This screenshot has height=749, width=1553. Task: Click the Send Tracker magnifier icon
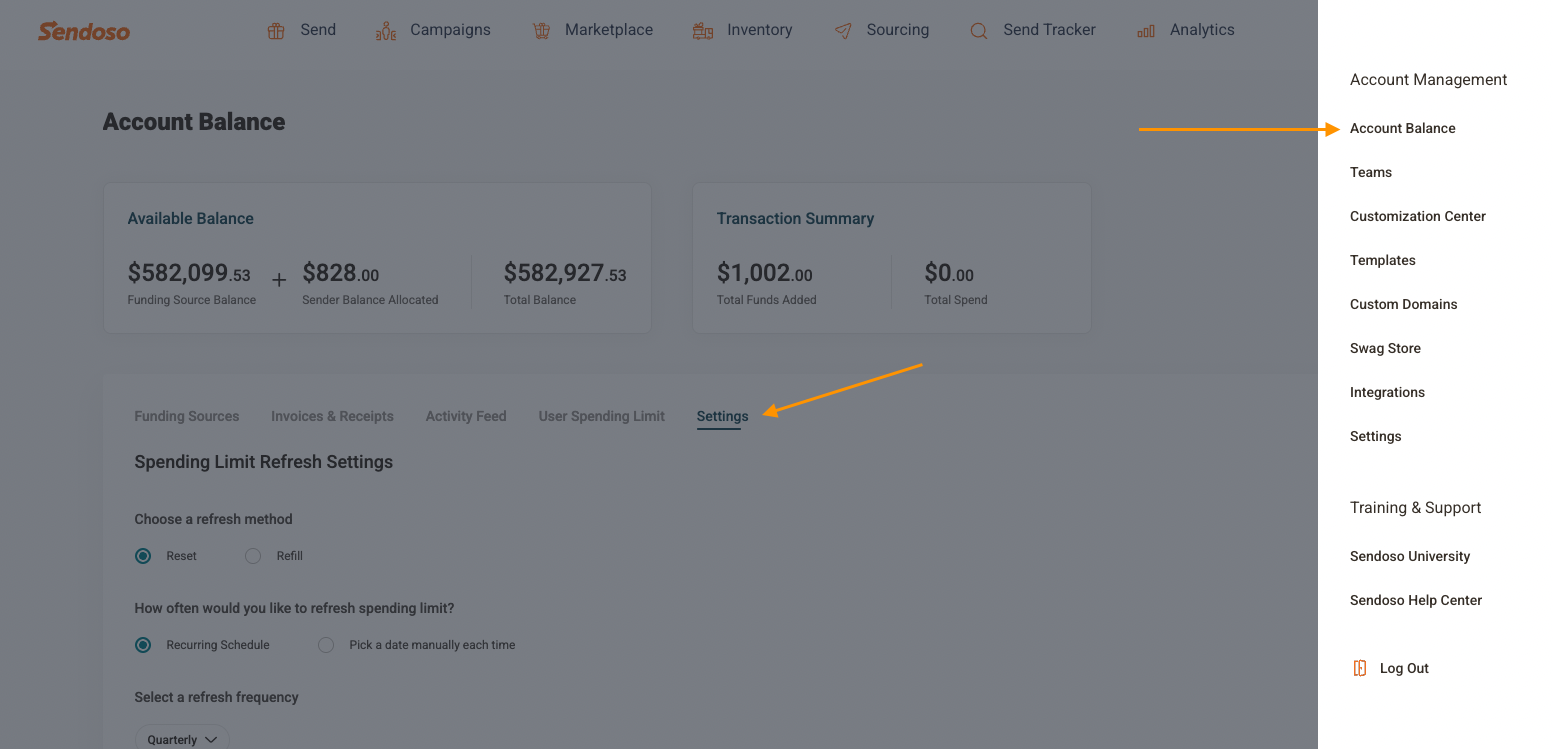[979, 31]
